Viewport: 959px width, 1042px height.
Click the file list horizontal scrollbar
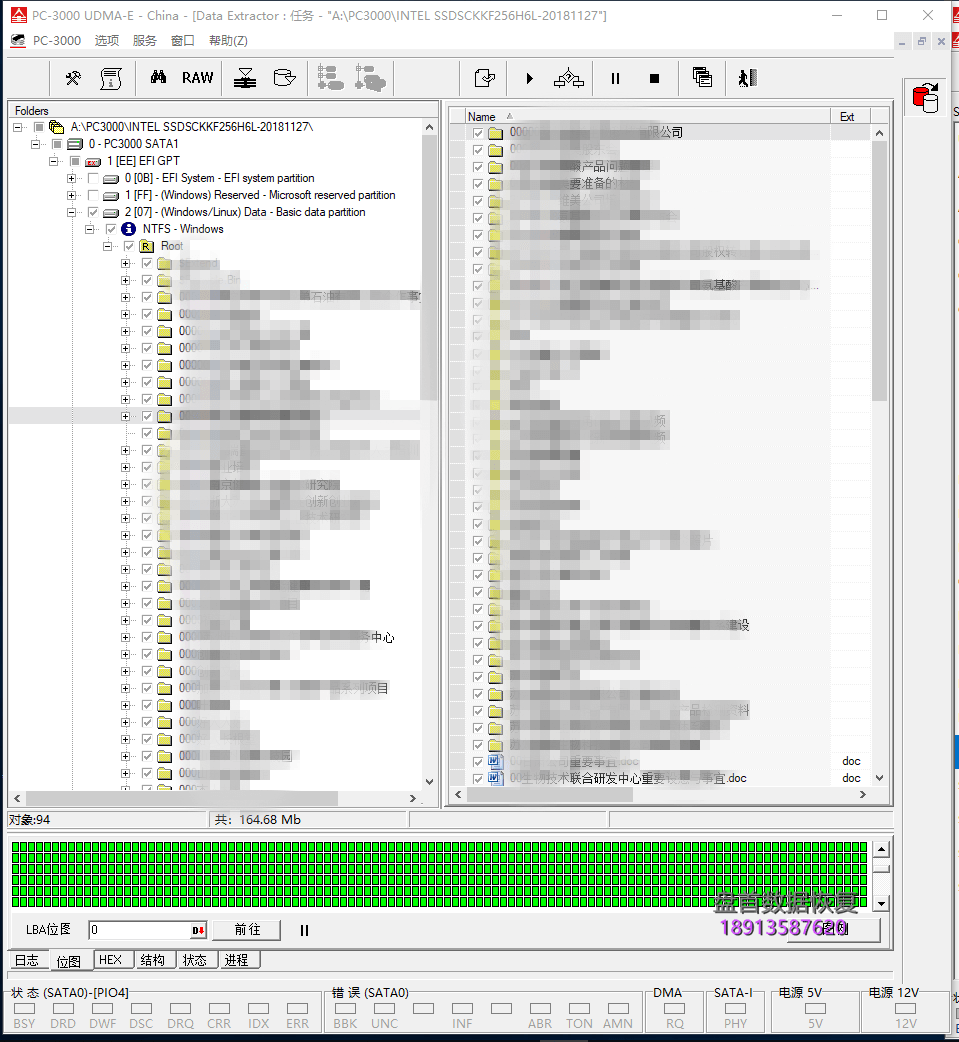click(x=660, y=794)
